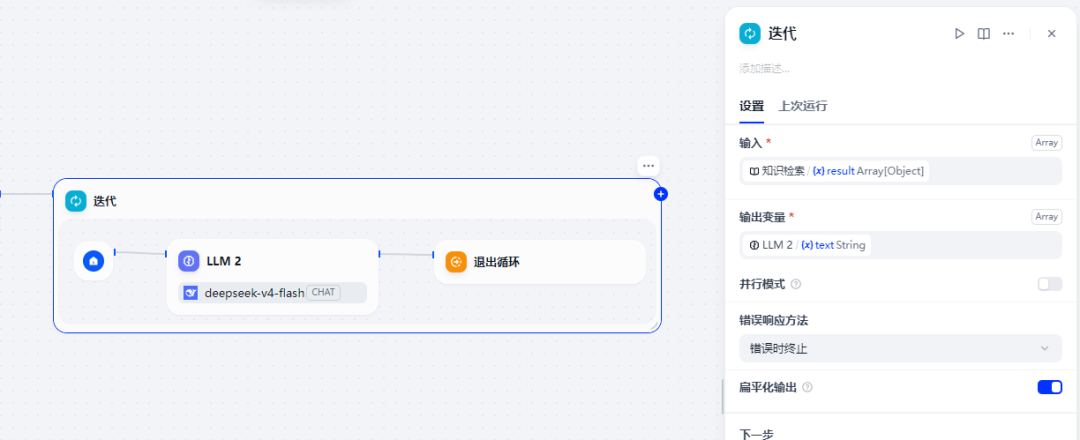
Task: Select the LLM 2 node
Action: [273, 277]
